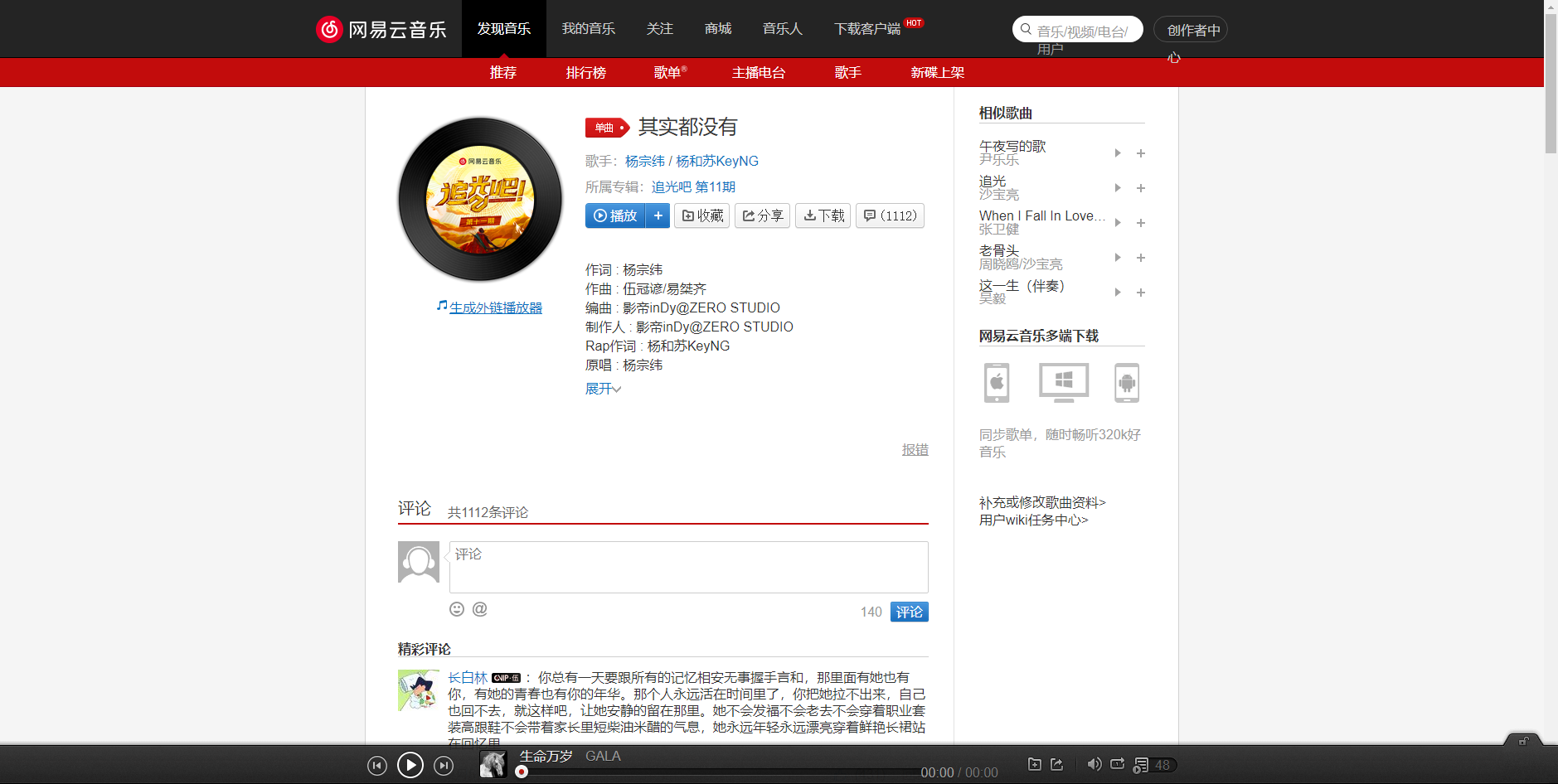Screen dimensions: 1558x784
Task: Lock the player bar with the lock icon
Action: pyautogui.click(x=1525, y=743)
